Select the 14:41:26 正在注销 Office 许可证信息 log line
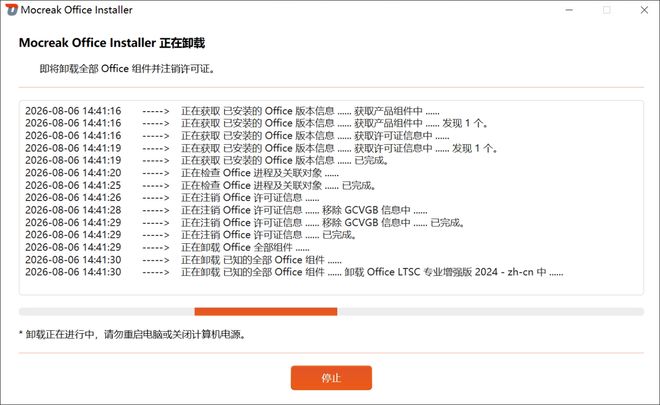The image size is (660, 405). click(x=172, y=197)
